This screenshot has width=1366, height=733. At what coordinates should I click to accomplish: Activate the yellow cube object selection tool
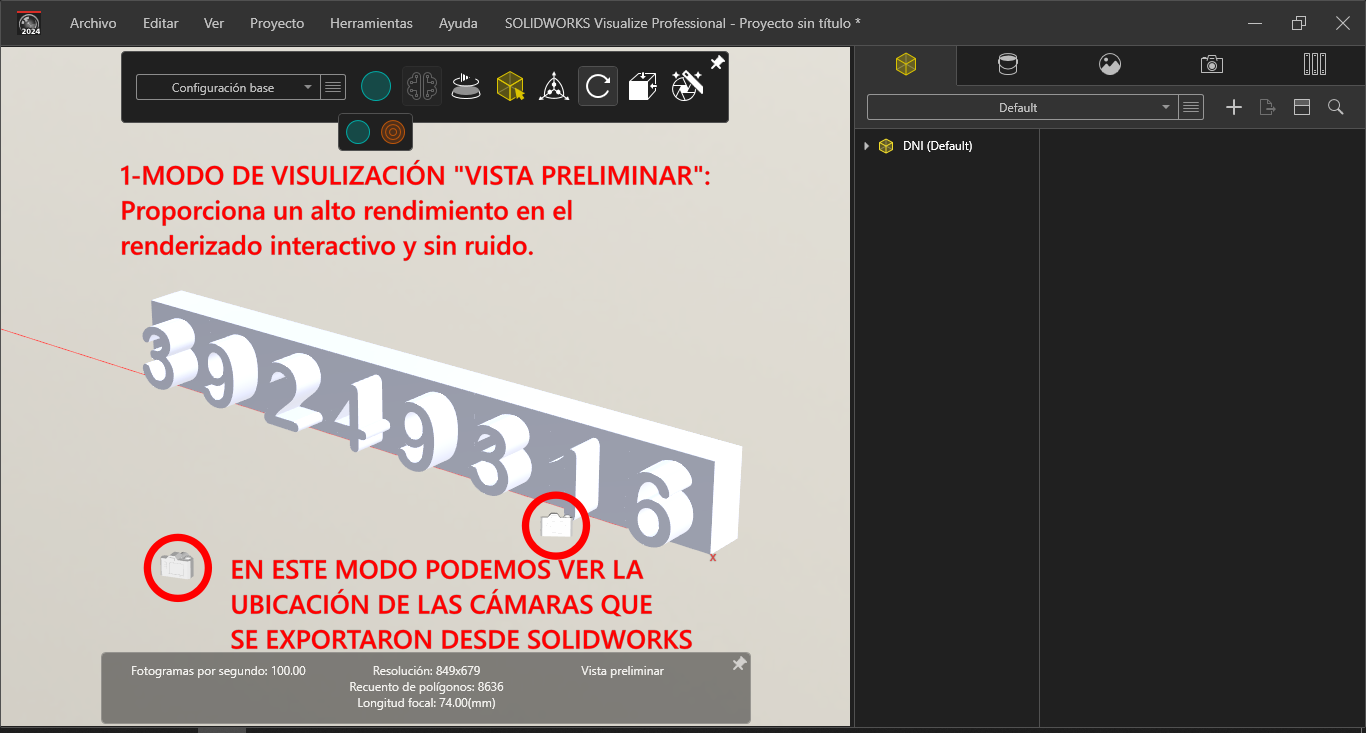click(x=510, y=87)
